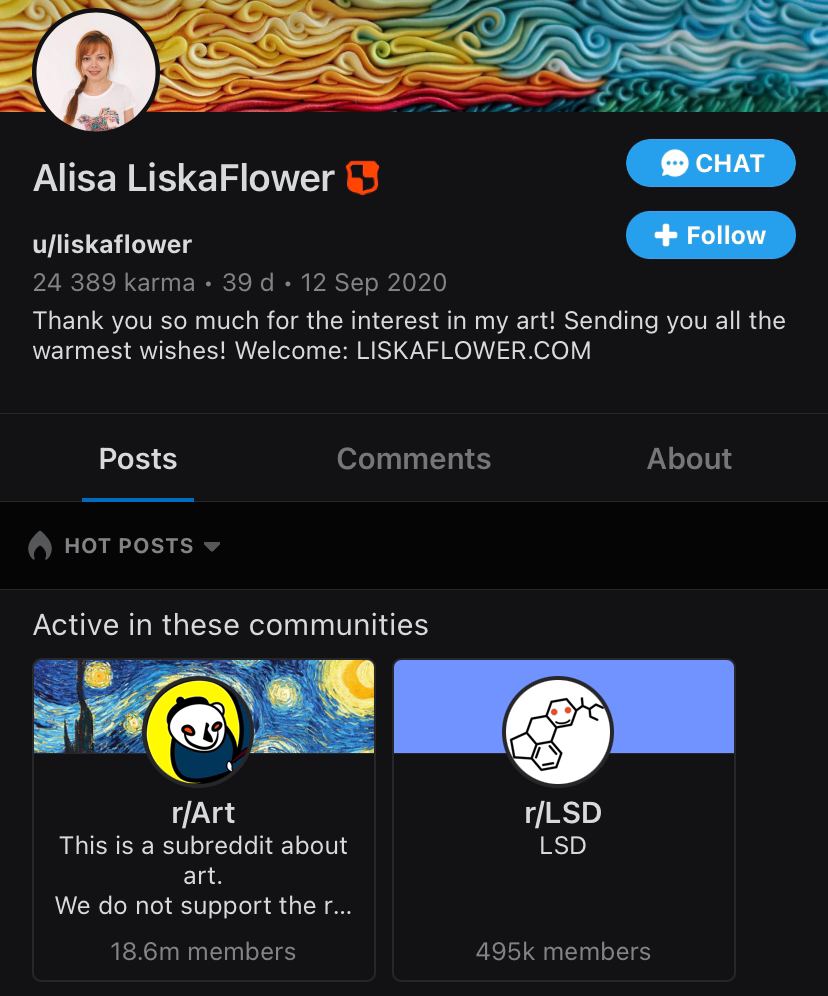Viewport: 828px width, 996px height.
Task: Follow user liskaflower
Action: (711, 235)
